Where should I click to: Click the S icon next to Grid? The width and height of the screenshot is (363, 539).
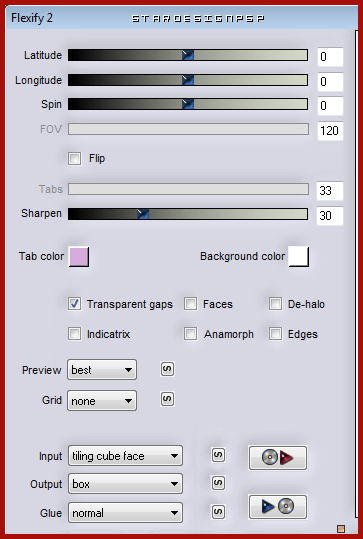[x=167, y=399]
